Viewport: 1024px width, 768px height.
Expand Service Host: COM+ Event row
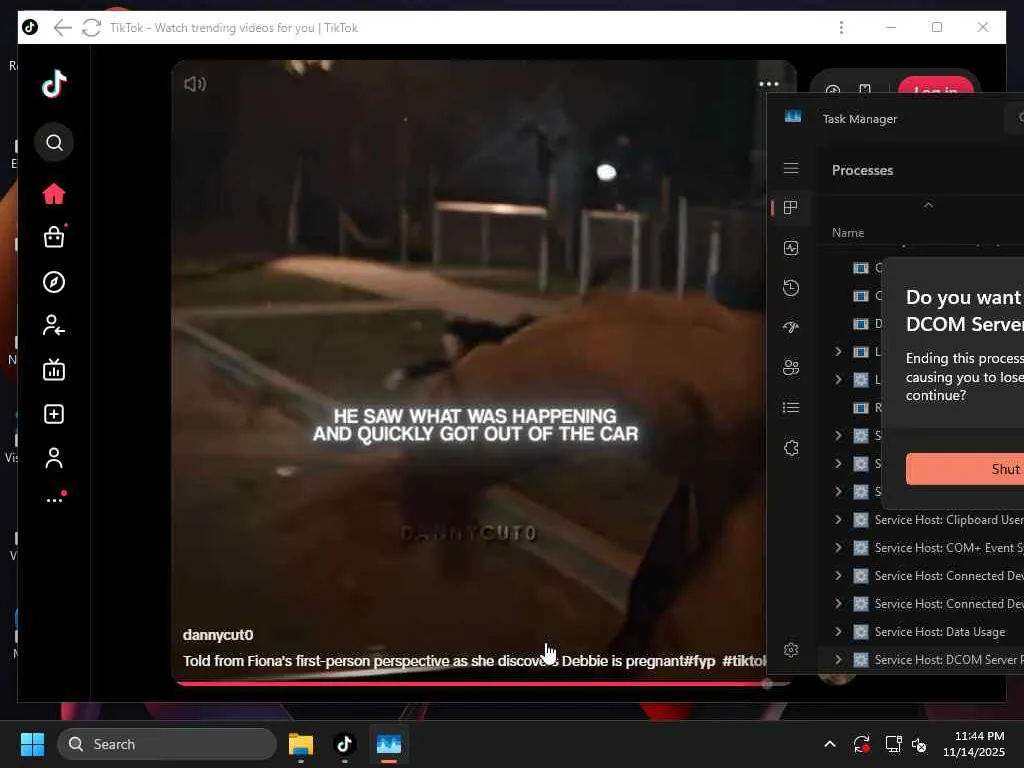tap(839, 548)
